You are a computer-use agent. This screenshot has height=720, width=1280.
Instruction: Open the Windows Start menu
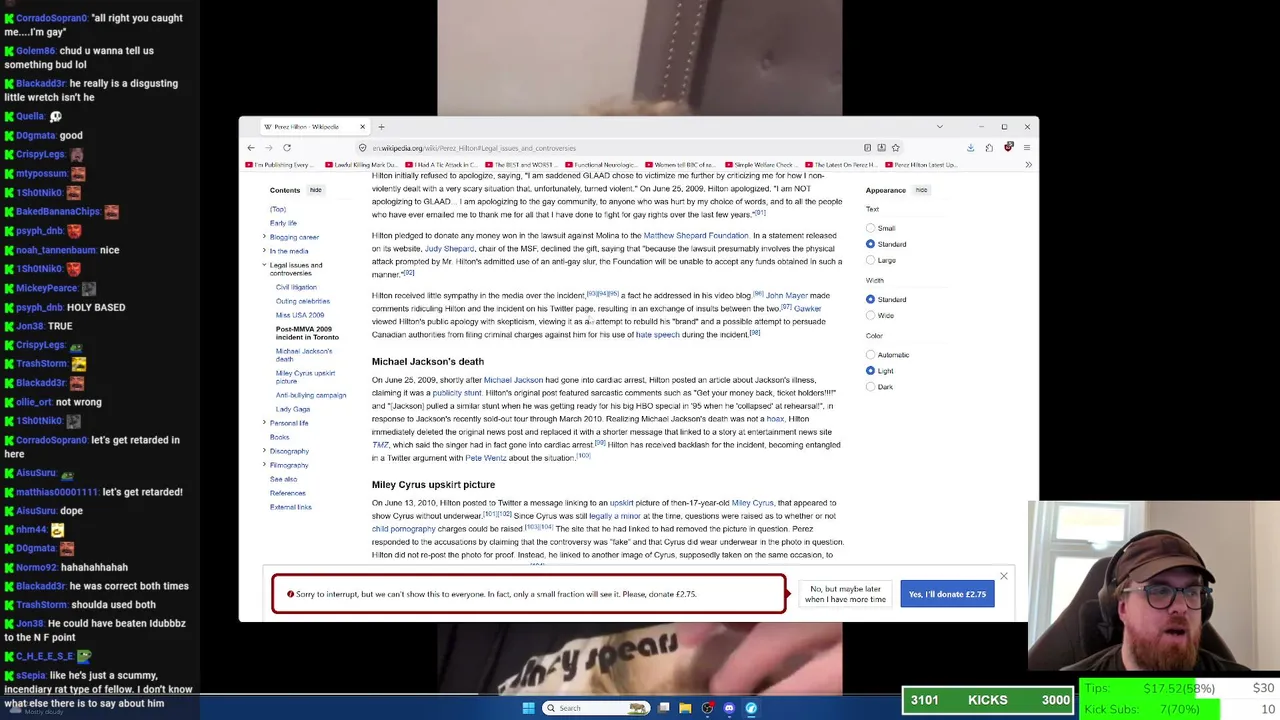[x=528, y=708]
